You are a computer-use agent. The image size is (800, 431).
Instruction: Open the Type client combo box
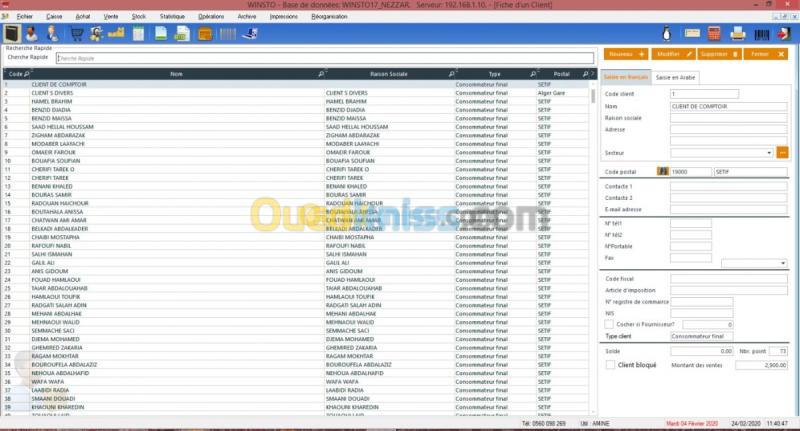click(702, 336)
